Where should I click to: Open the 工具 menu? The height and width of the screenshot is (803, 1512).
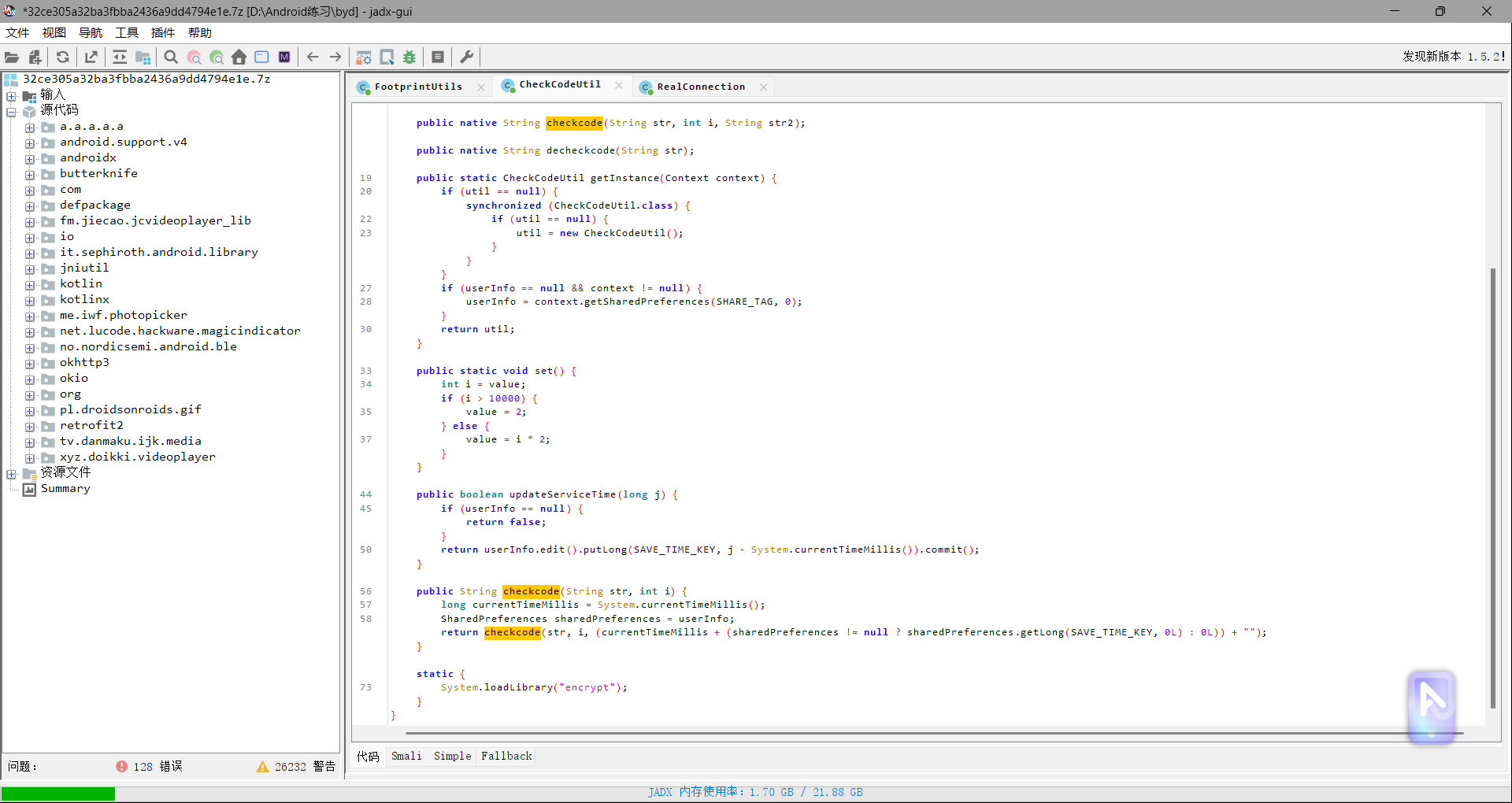point(127,32)
